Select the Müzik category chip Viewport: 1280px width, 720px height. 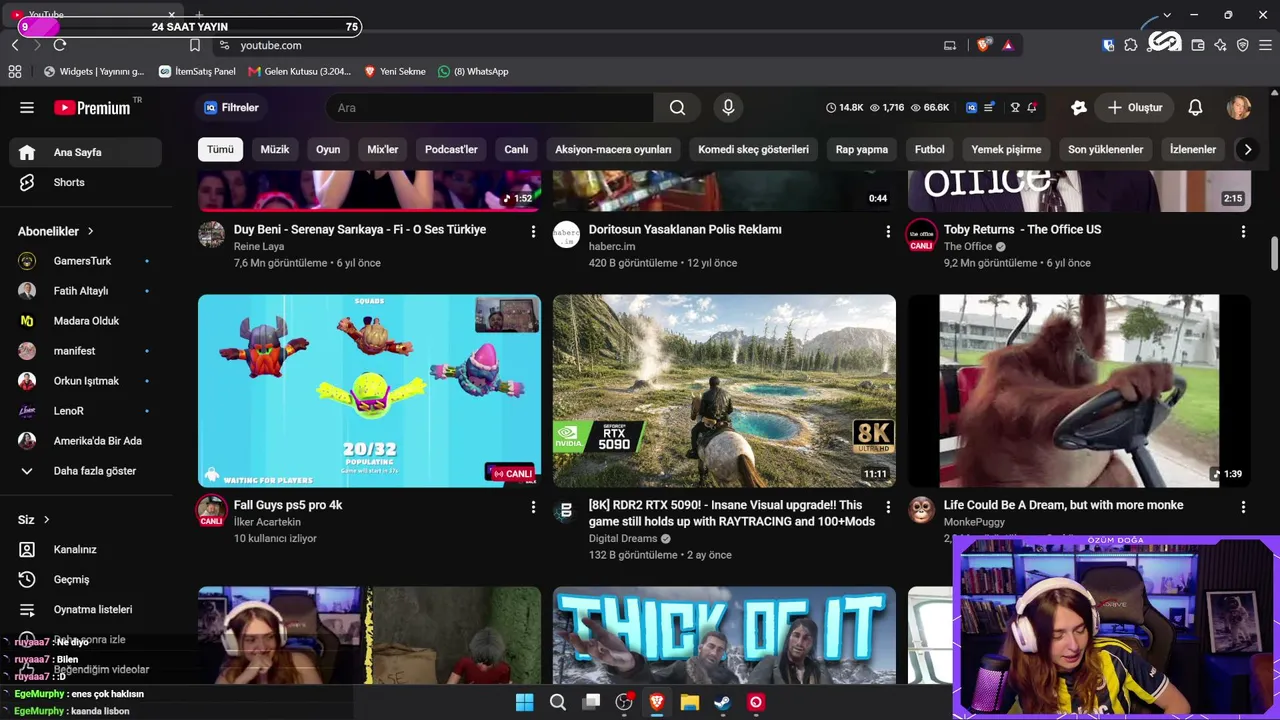[275, 149]
